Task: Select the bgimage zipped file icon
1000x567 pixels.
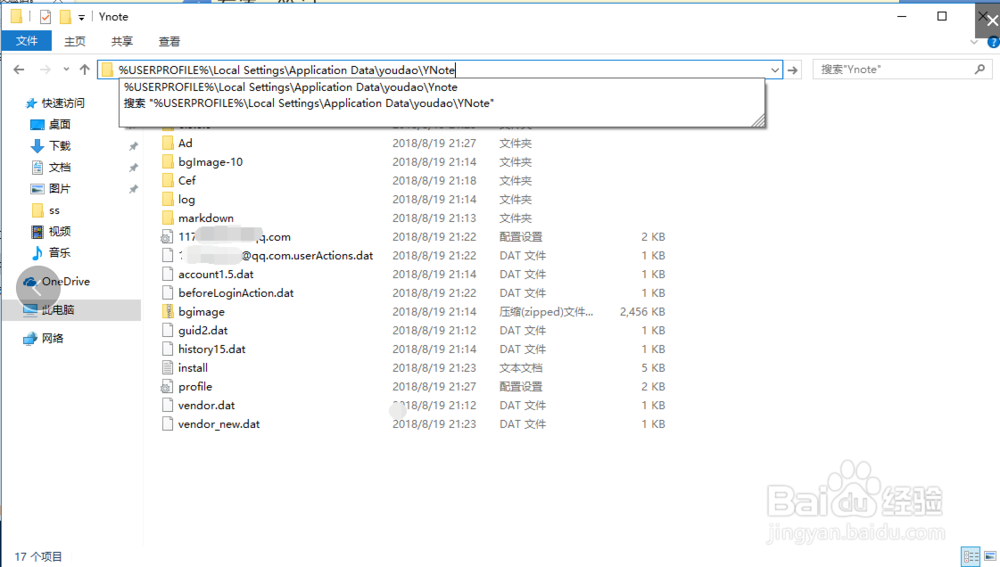Action: point(167,312)
